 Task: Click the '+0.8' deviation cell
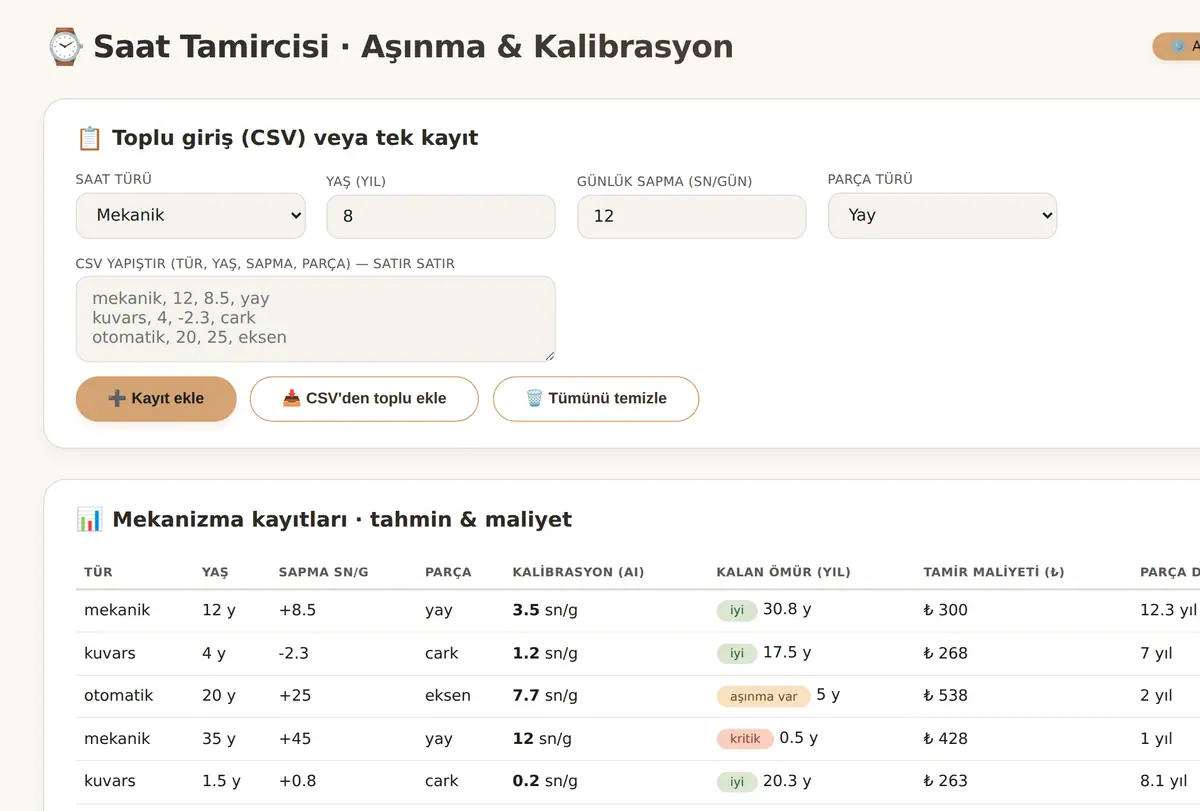coord(297,782)
